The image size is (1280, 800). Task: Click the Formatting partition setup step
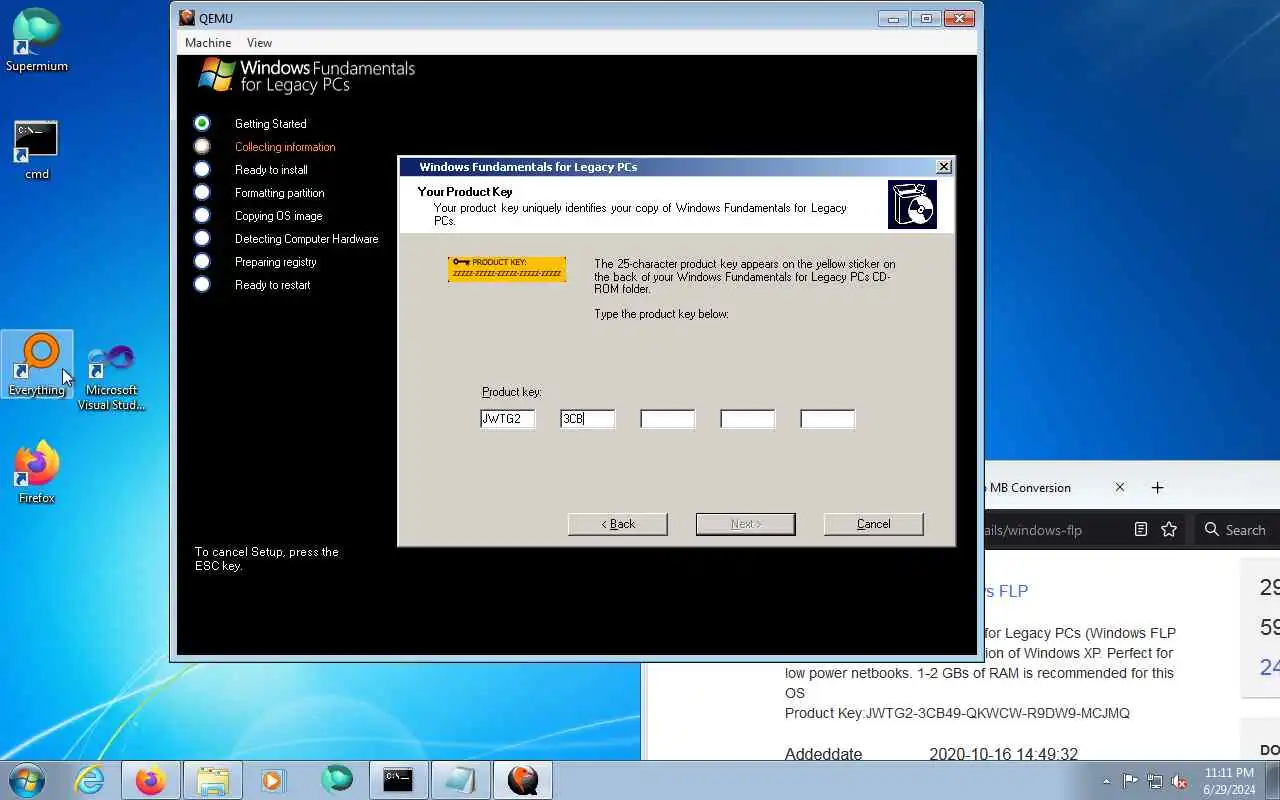point(279,193)
